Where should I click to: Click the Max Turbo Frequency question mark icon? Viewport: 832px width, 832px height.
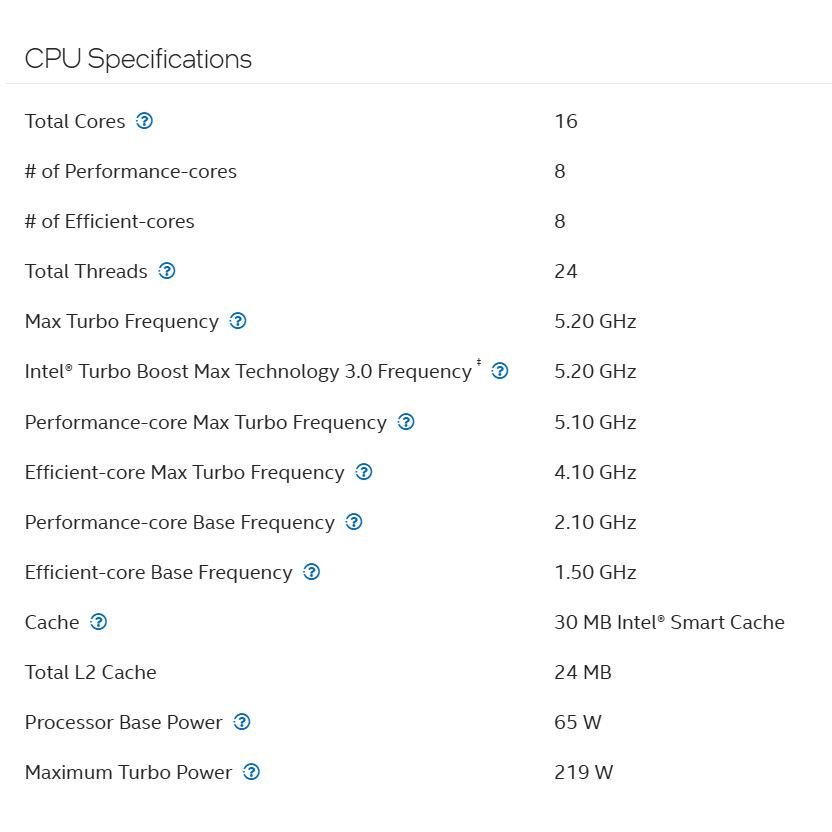[x=238, y=321]
